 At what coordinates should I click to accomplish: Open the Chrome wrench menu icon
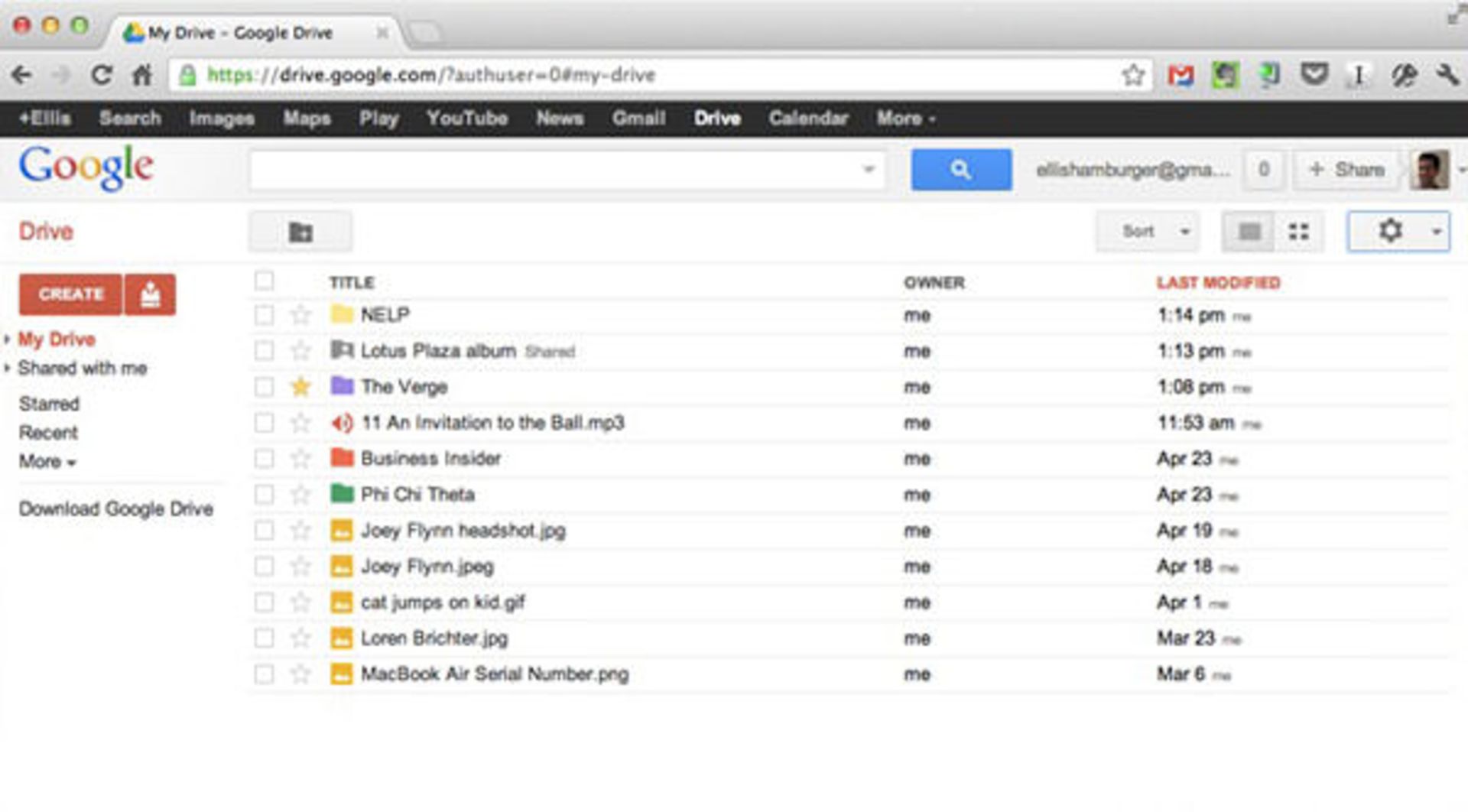1447,75
